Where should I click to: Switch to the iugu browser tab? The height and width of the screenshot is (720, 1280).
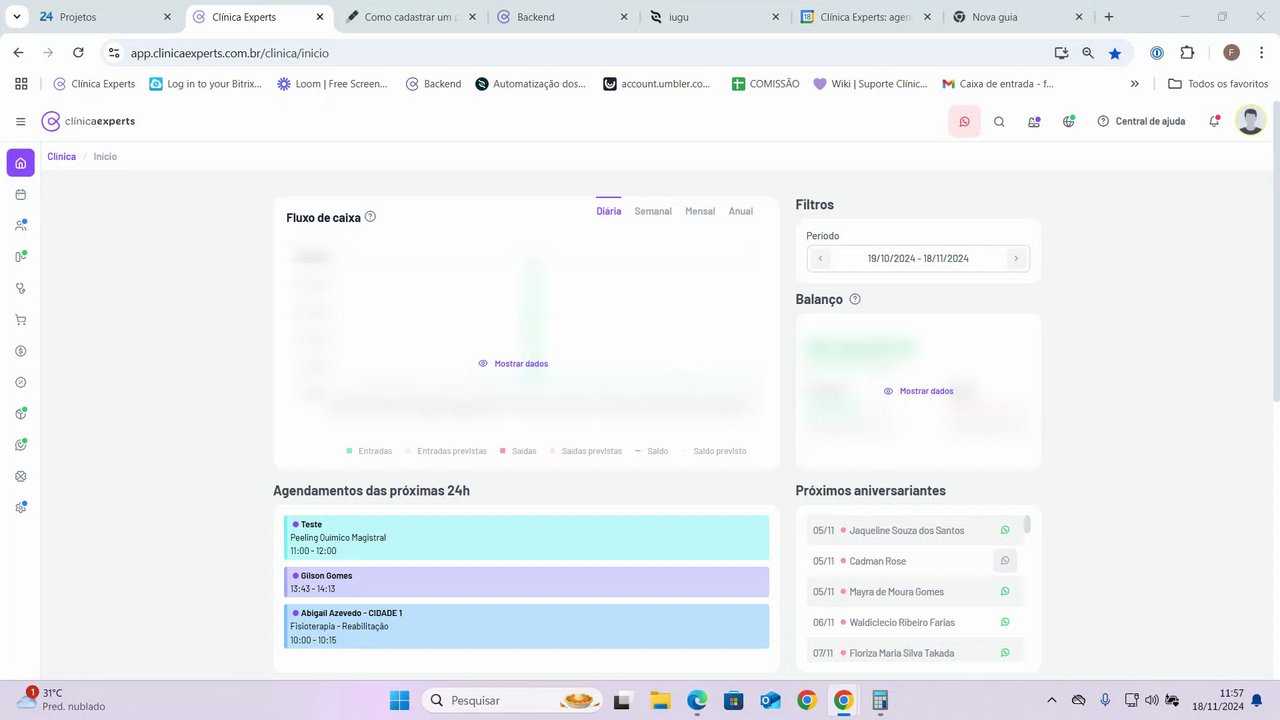(x=714, y=17)
